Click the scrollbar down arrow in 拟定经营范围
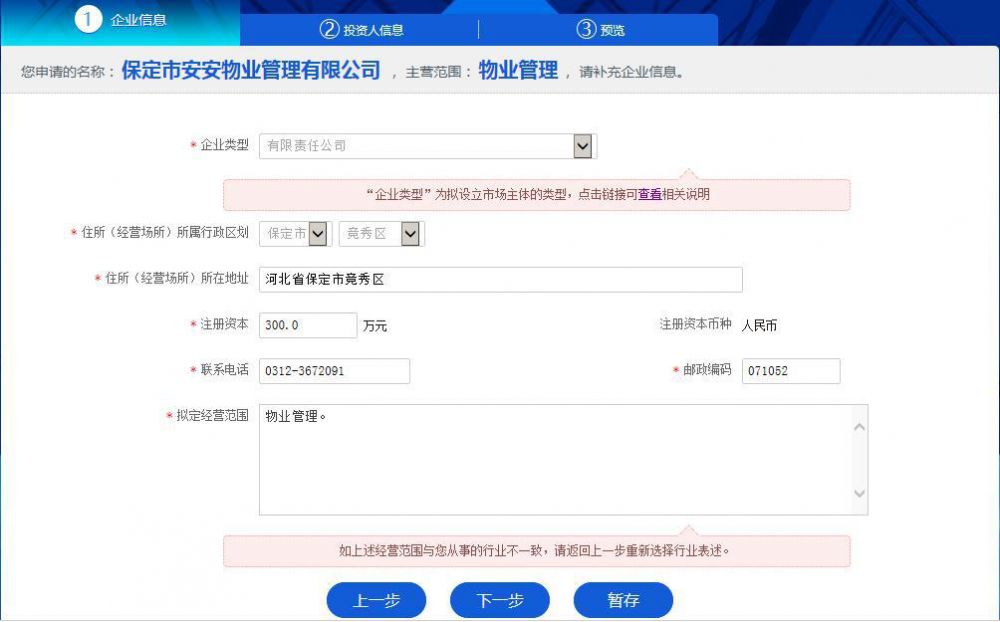Screen dimensions: 1000x622 tap(858, 493)
